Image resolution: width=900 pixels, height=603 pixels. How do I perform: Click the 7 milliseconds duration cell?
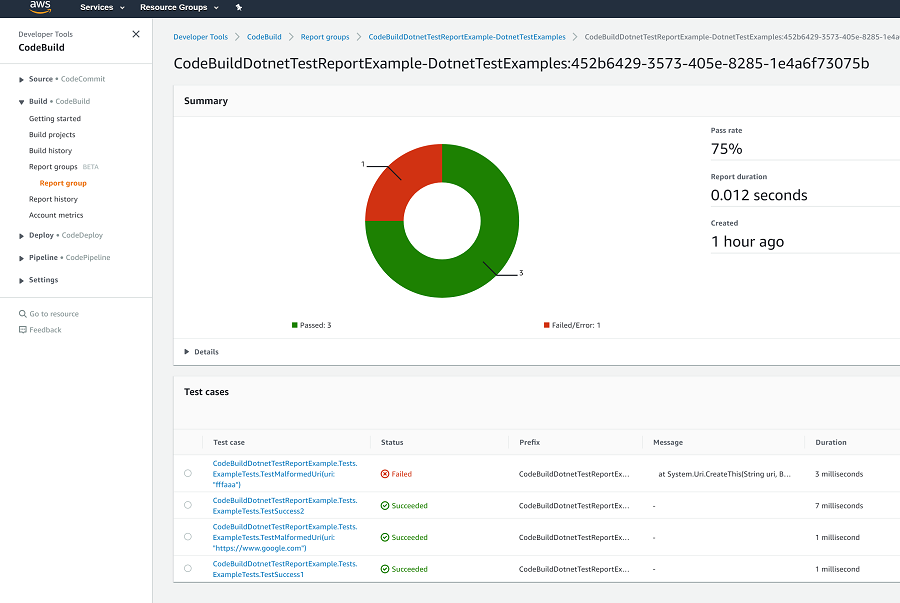tap(839, 505)
